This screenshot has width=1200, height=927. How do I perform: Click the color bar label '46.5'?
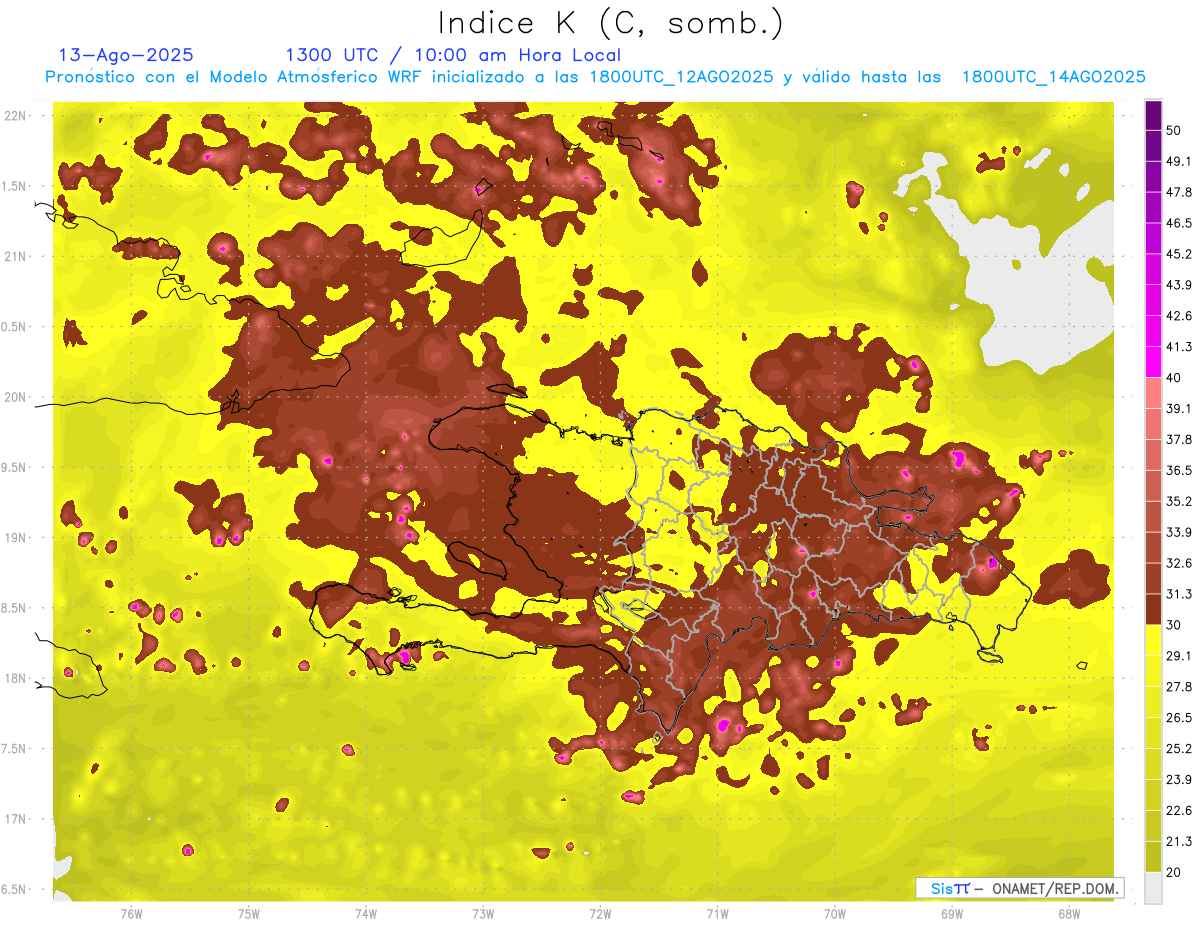[1180, 223]
